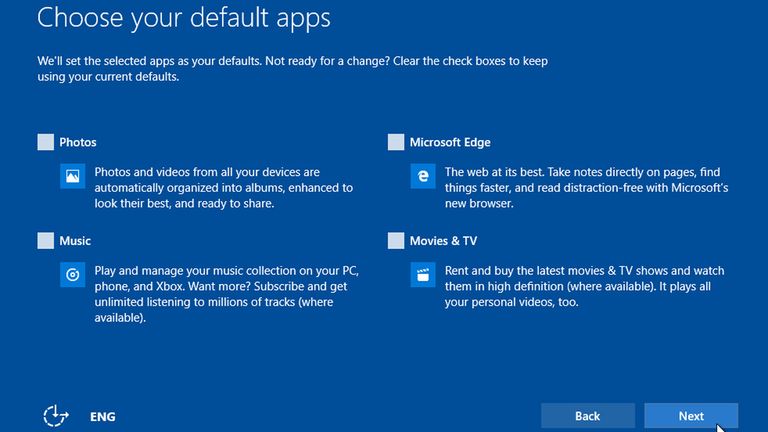Tick the Microsoft Edge checkbox
The width and height of the screenshot is (768, 432).
point(396,142)
